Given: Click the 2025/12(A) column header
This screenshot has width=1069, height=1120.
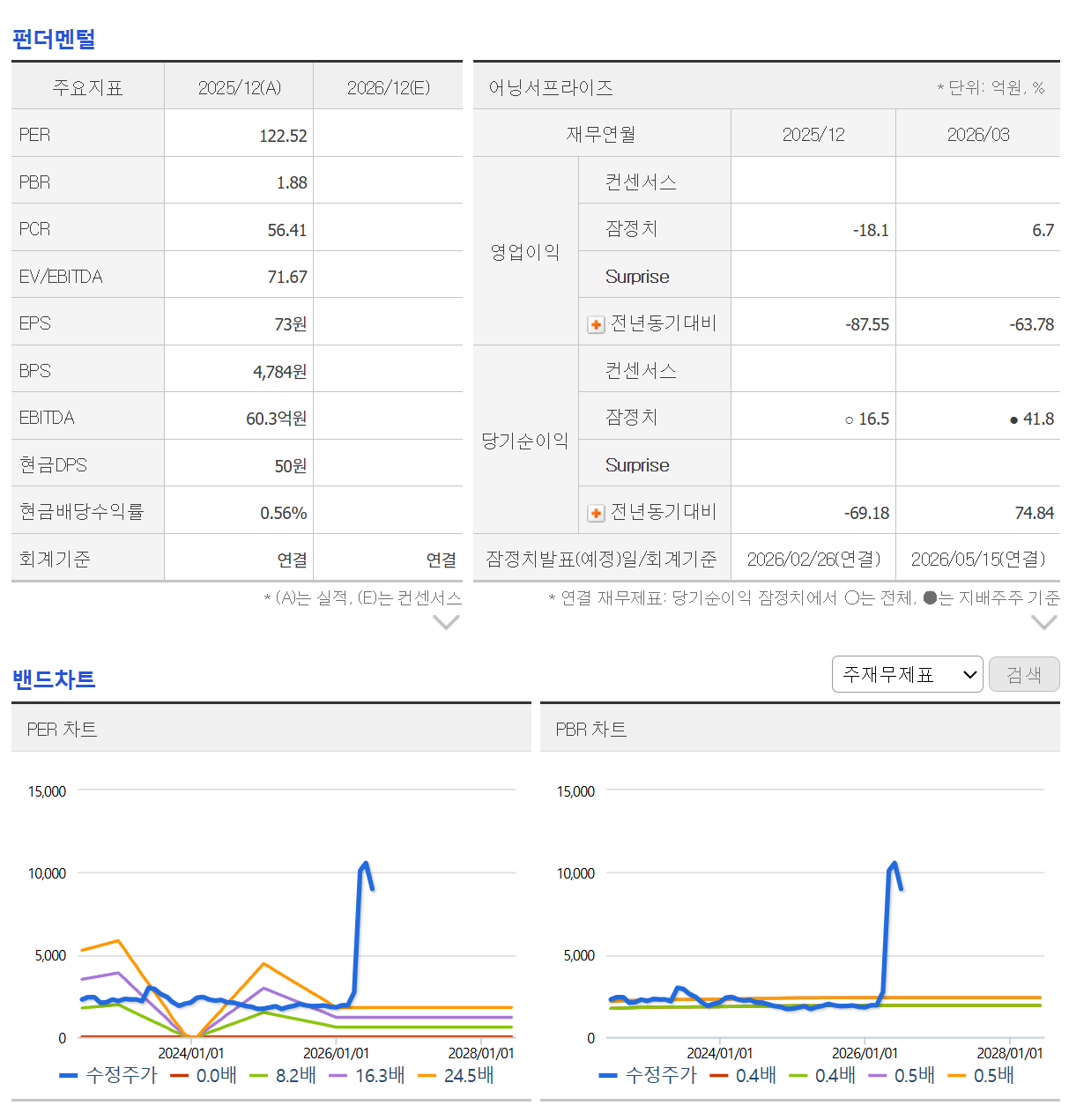Looking at the screenshot, I should pos(239,87).
